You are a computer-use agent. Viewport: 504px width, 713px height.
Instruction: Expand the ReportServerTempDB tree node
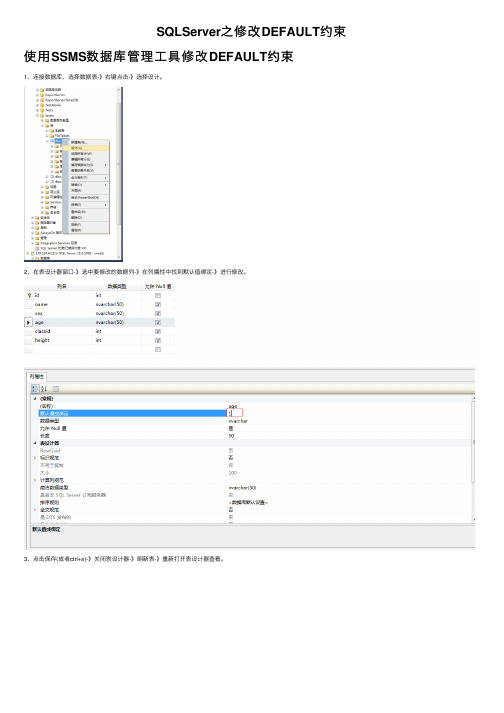pyautogui.click(x=37, y=100)
